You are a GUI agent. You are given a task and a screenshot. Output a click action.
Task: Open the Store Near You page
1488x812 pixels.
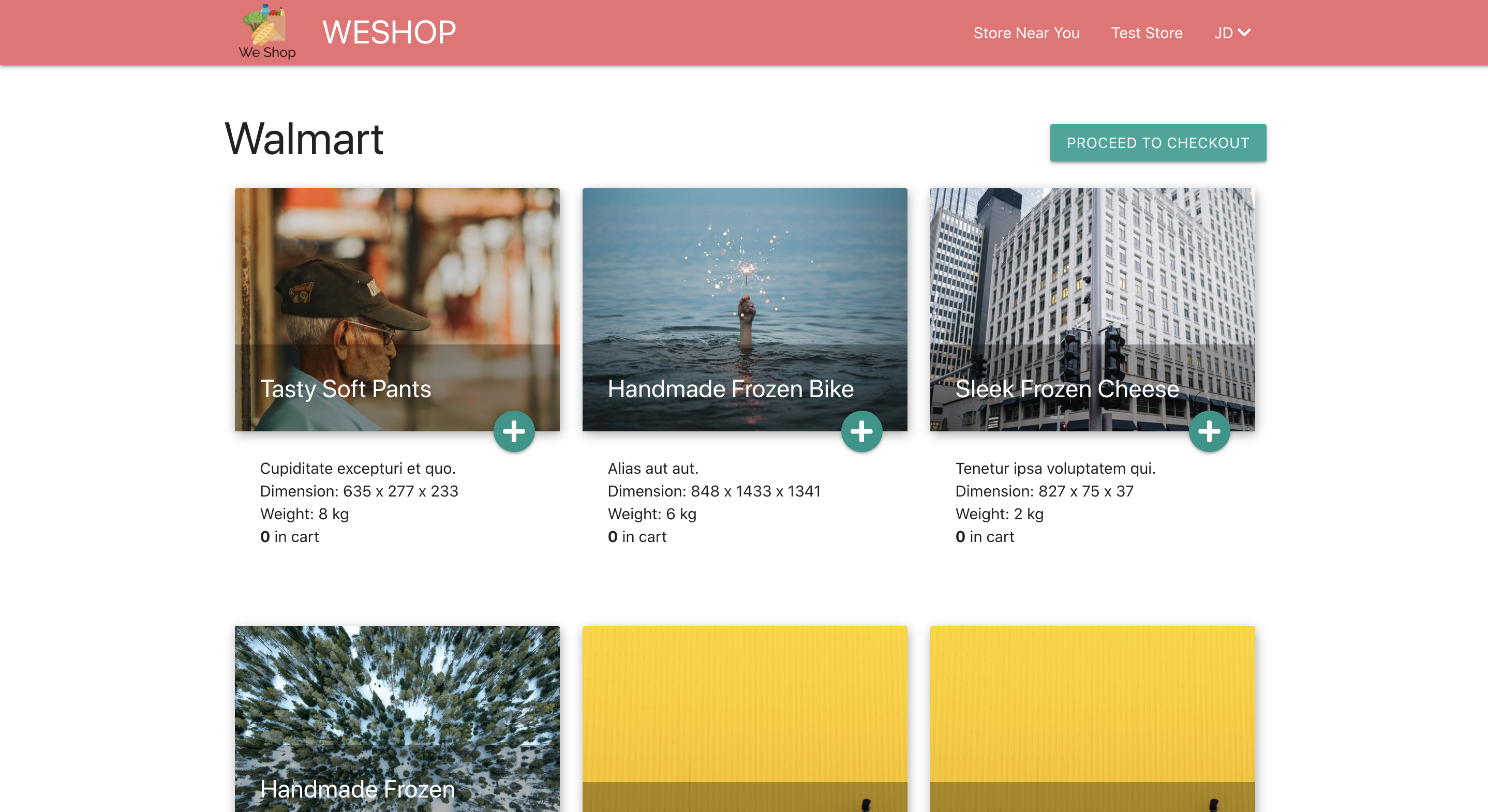[1026, 33]
